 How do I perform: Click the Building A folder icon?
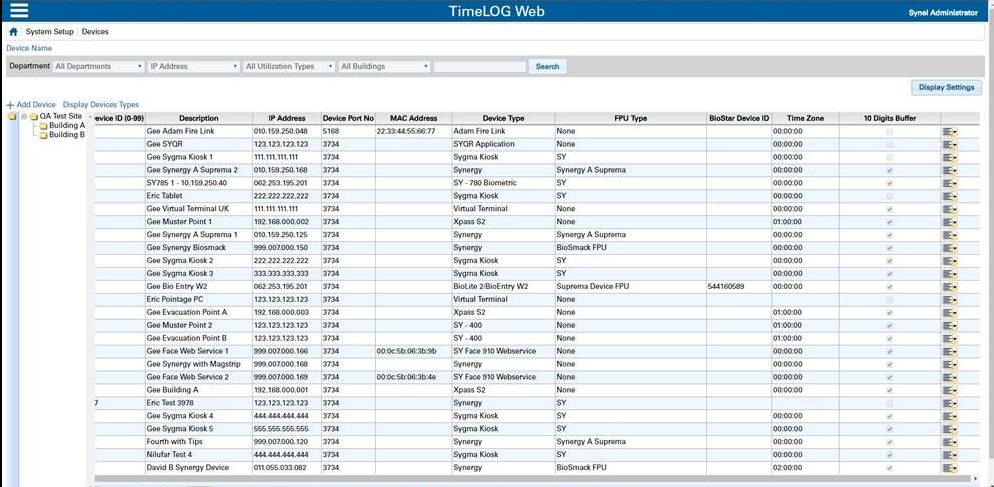[43, 126]
